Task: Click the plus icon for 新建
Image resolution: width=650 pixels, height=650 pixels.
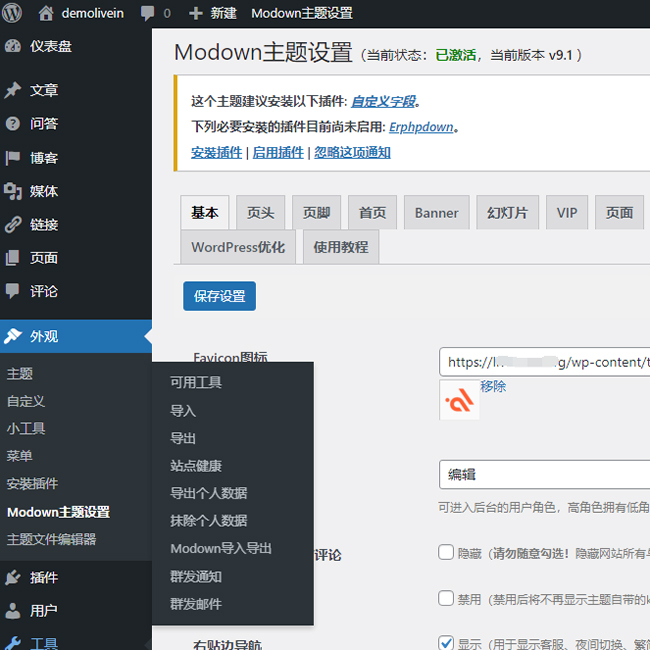Action: 196,13
